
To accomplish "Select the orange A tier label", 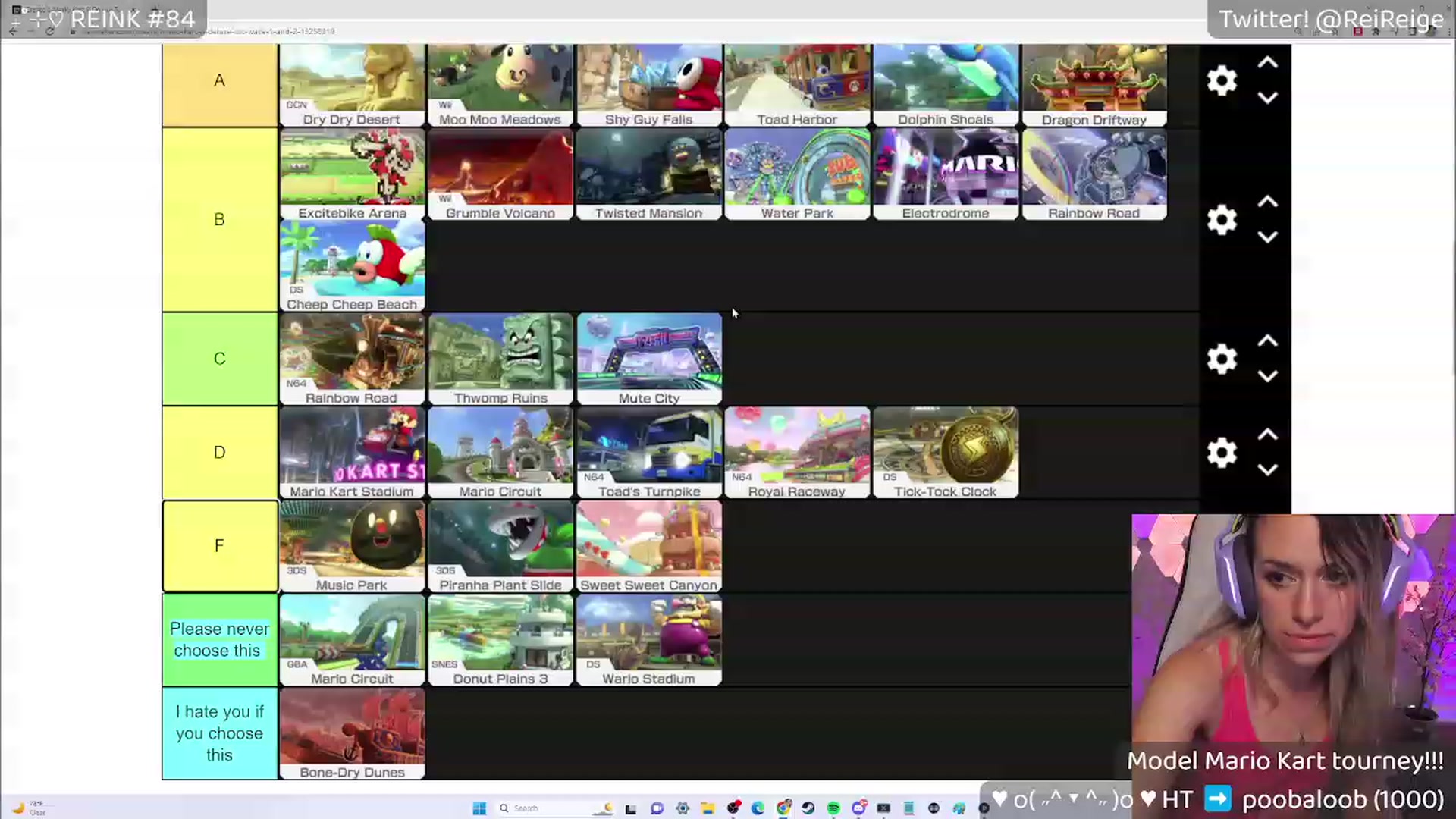I will 220,85.
